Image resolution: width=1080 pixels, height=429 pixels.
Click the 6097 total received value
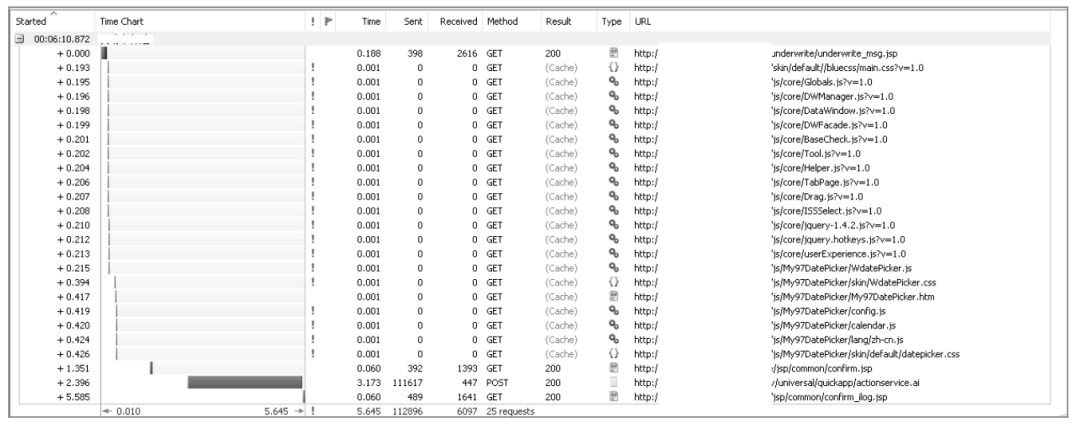[467, 412]
